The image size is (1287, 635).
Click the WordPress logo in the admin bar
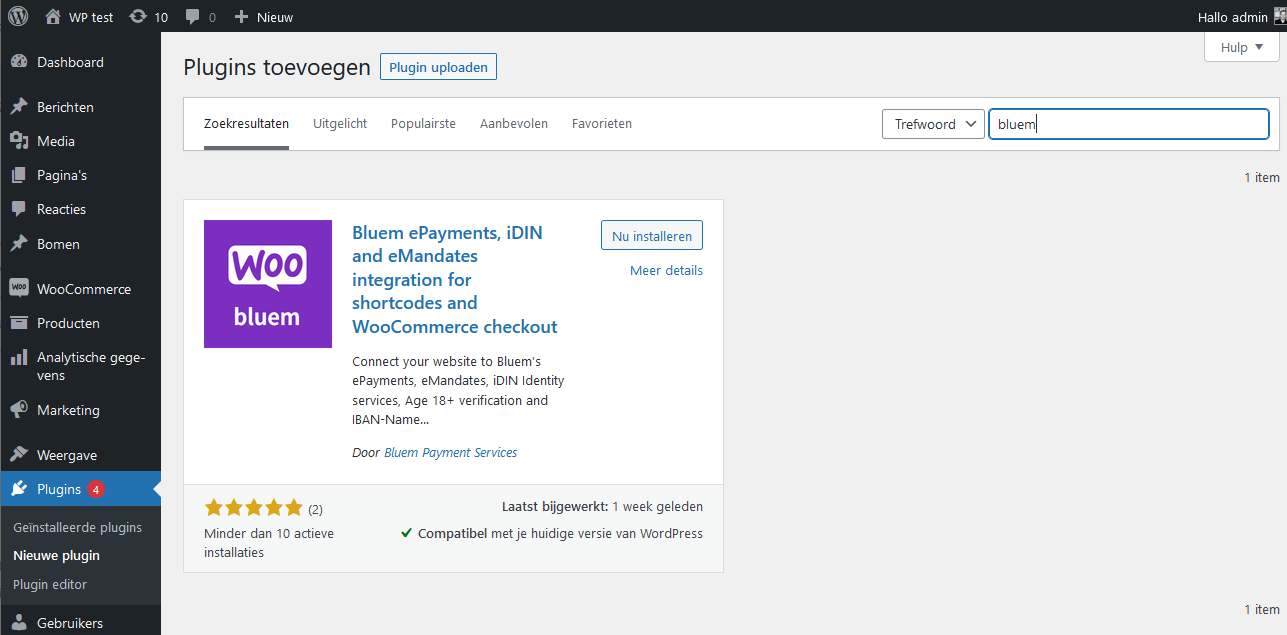click(x=17, y=16)
